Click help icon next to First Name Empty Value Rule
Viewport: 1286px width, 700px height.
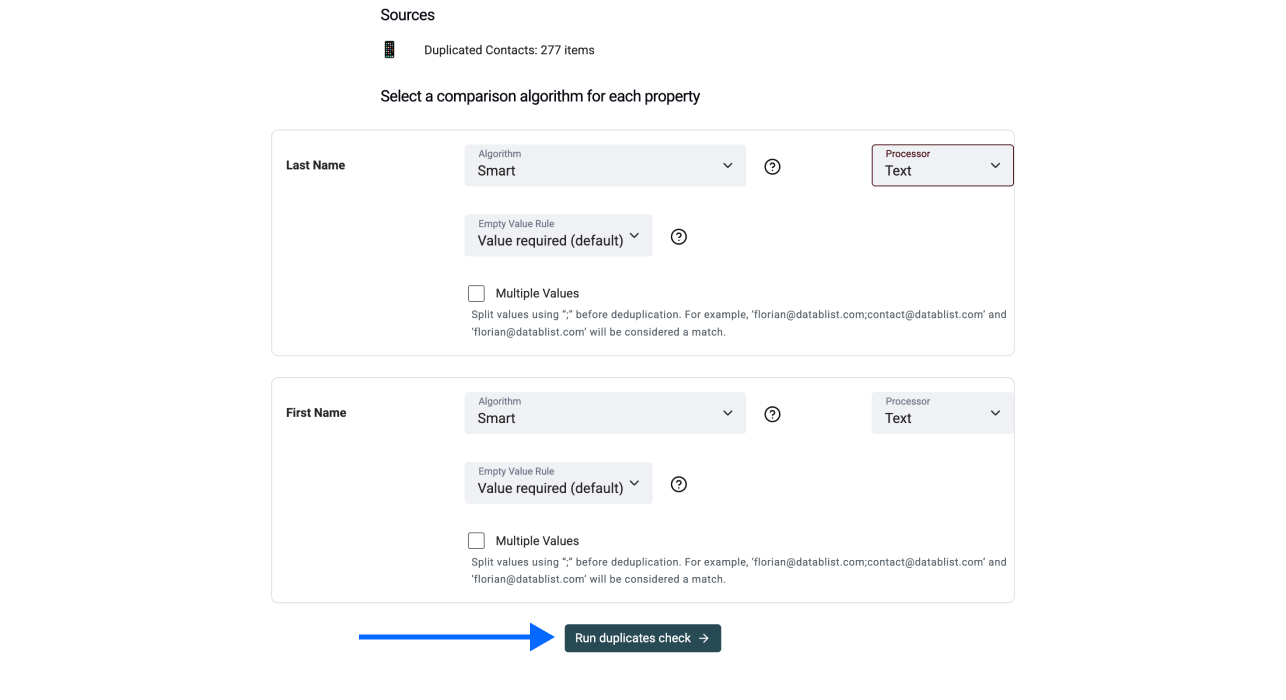tap(679, 484)
